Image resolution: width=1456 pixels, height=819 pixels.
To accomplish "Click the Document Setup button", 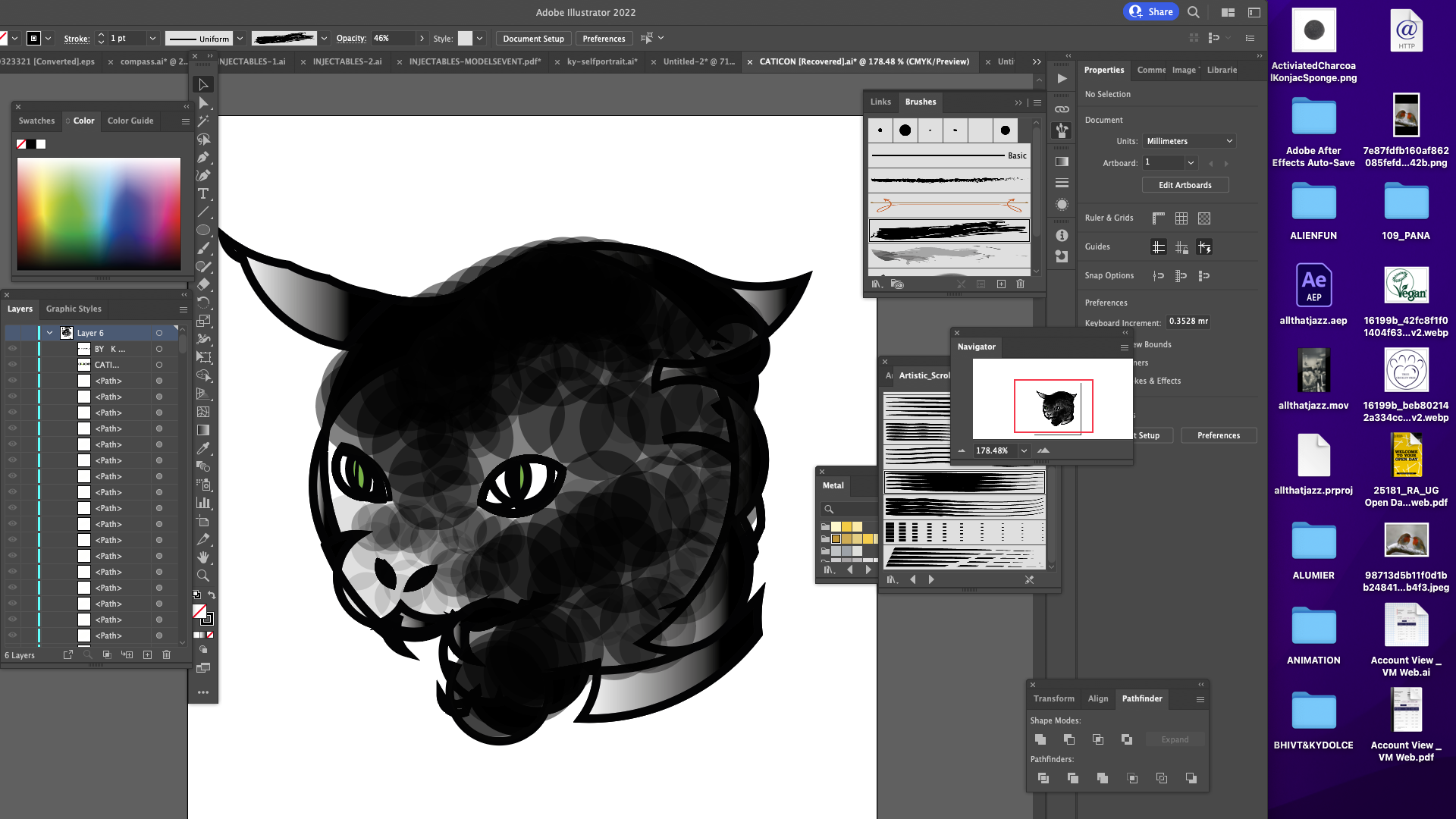I will coord(533,39).
